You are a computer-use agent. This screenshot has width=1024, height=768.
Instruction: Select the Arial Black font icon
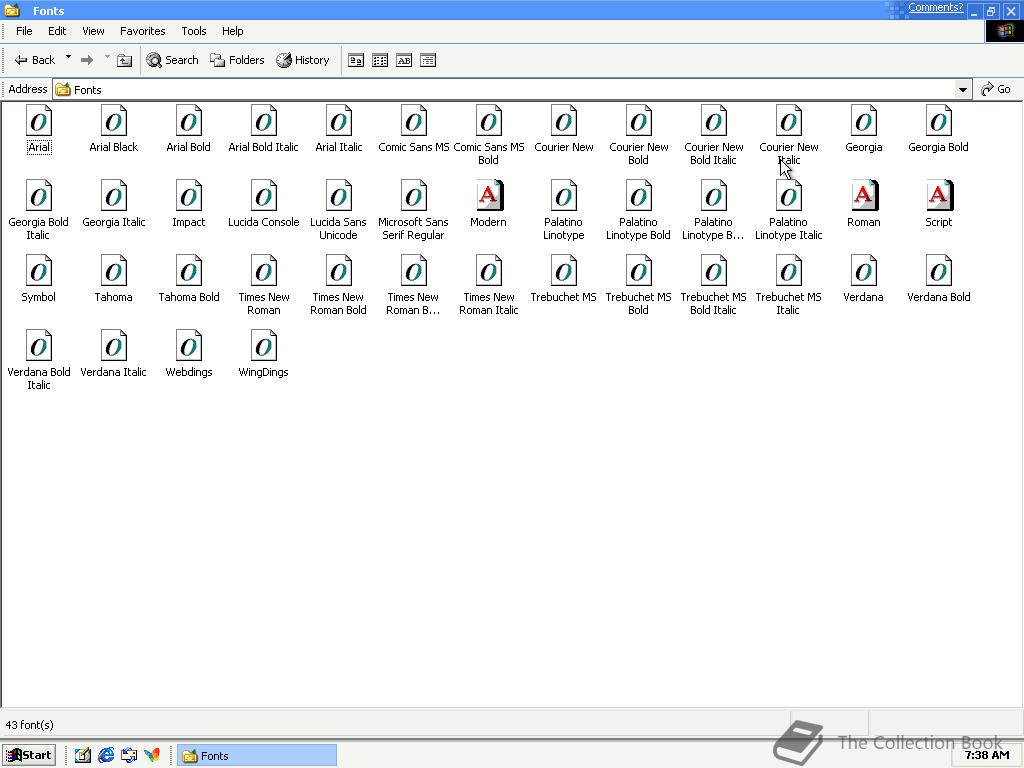point(114,121)
